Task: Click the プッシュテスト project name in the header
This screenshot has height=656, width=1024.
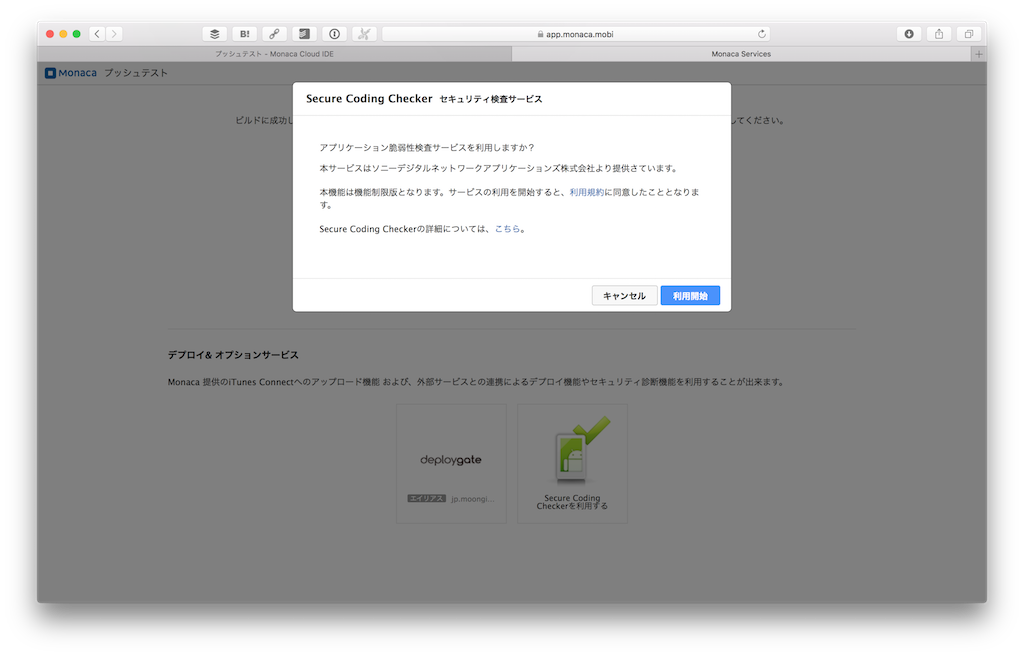Action: point(136,73)
